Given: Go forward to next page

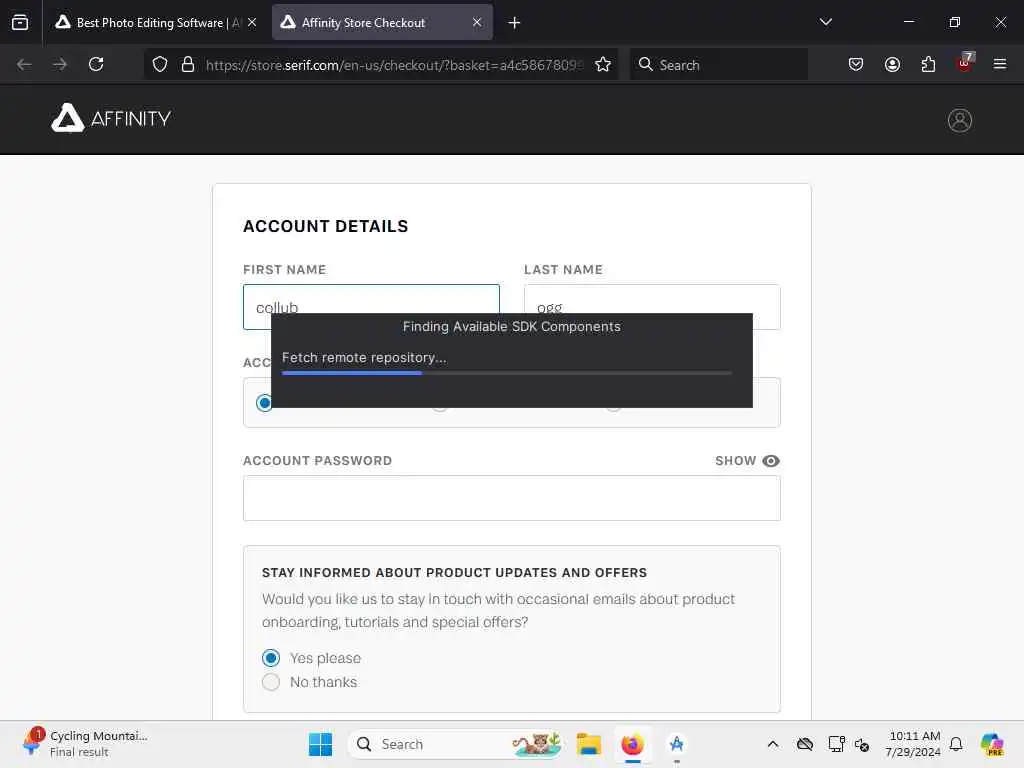Looking at the screenshot, I should tap(59, 64).
